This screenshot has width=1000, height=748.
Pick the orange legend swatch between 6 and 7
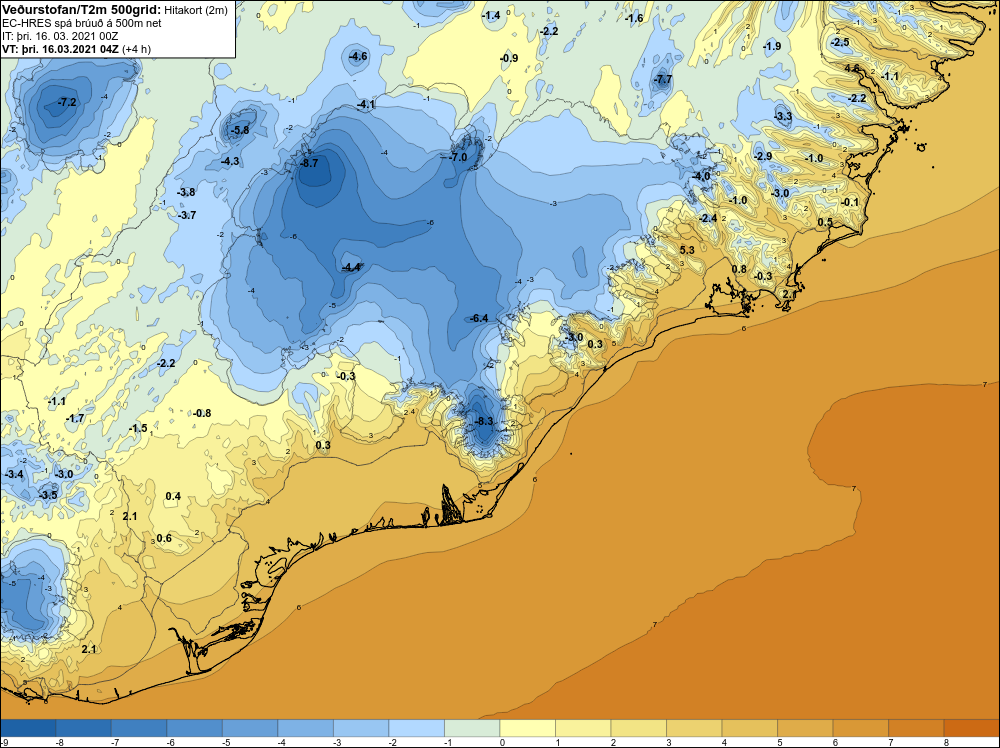tap(860, 728)
